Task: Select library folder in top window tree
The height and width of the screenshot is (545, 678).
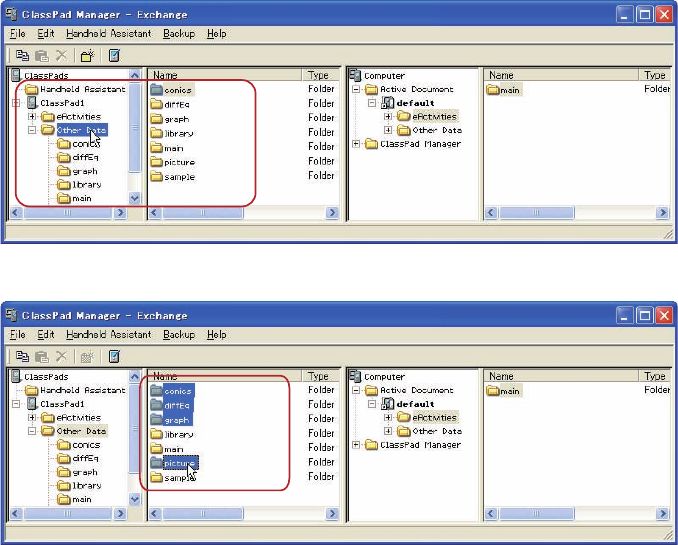Action: (x=80, y=185)
